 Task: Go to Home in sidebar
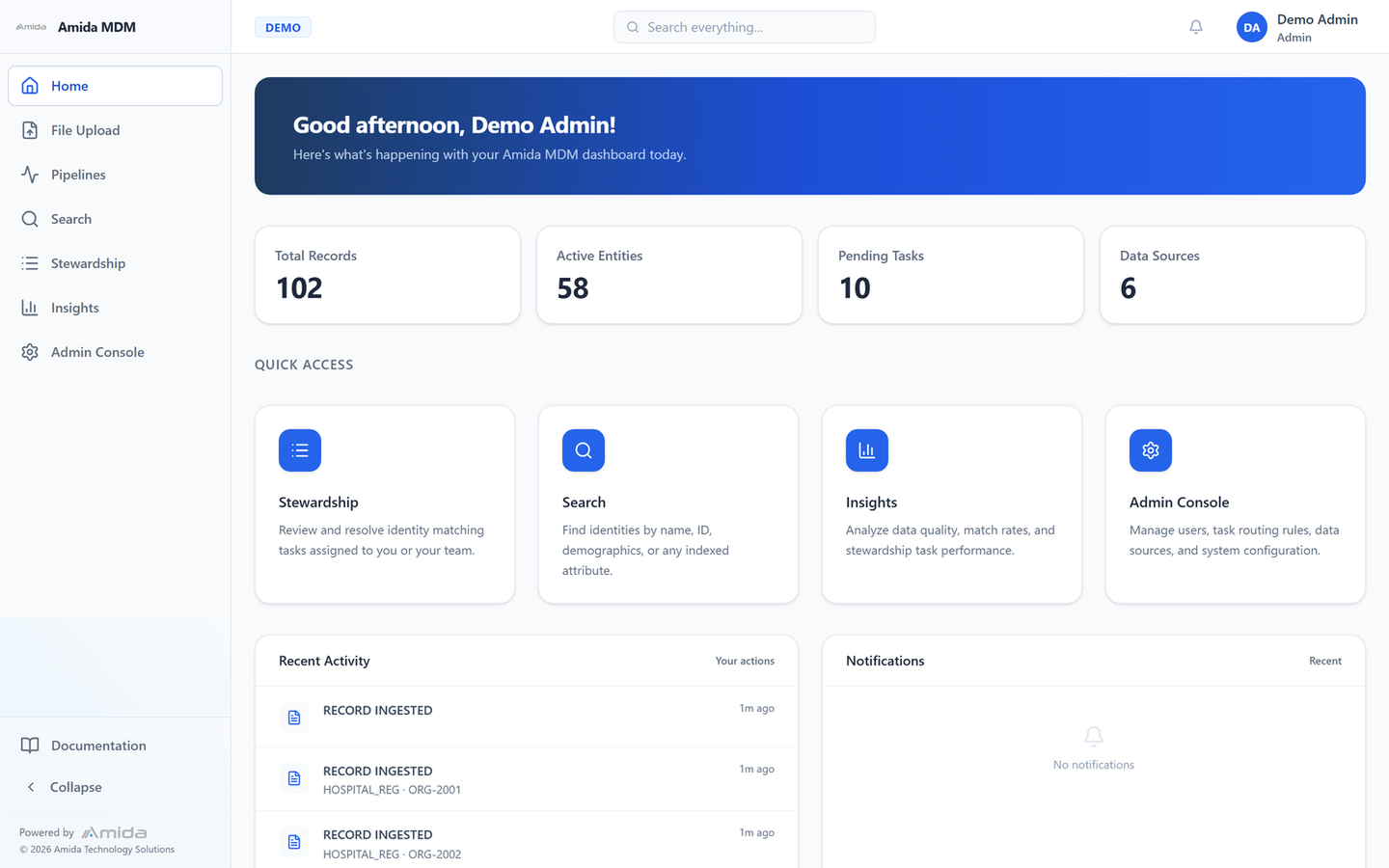pos(115,86)
